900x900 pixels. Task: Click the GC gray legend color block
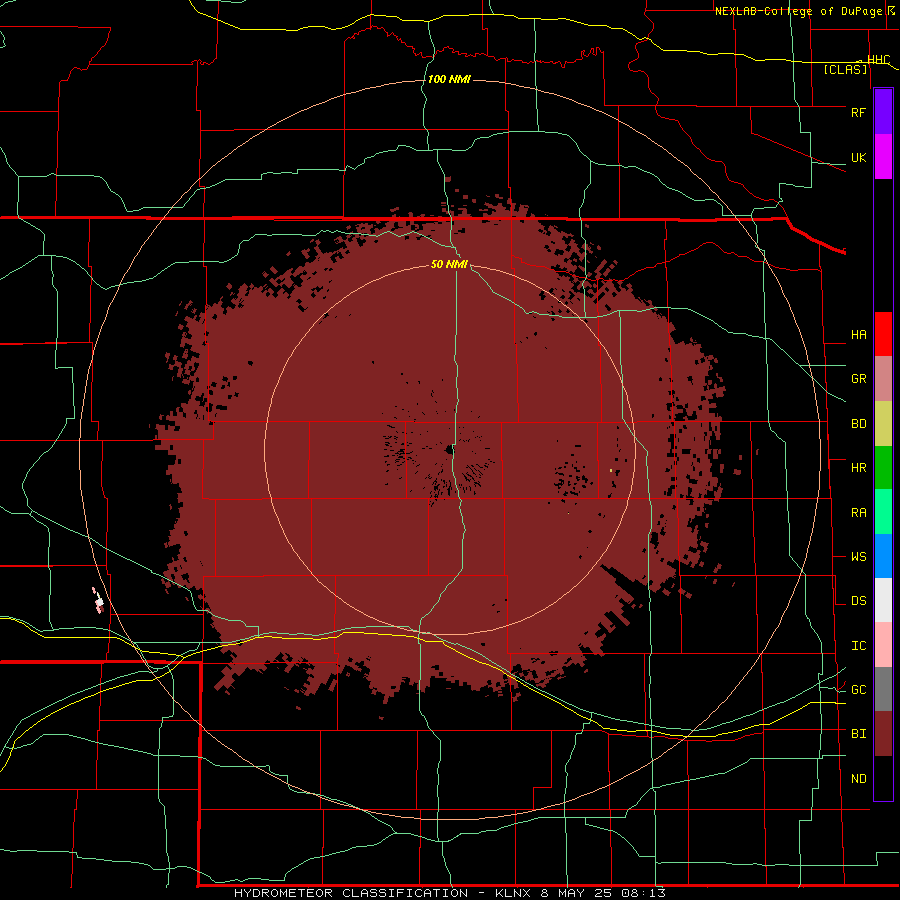click(883, 689)
